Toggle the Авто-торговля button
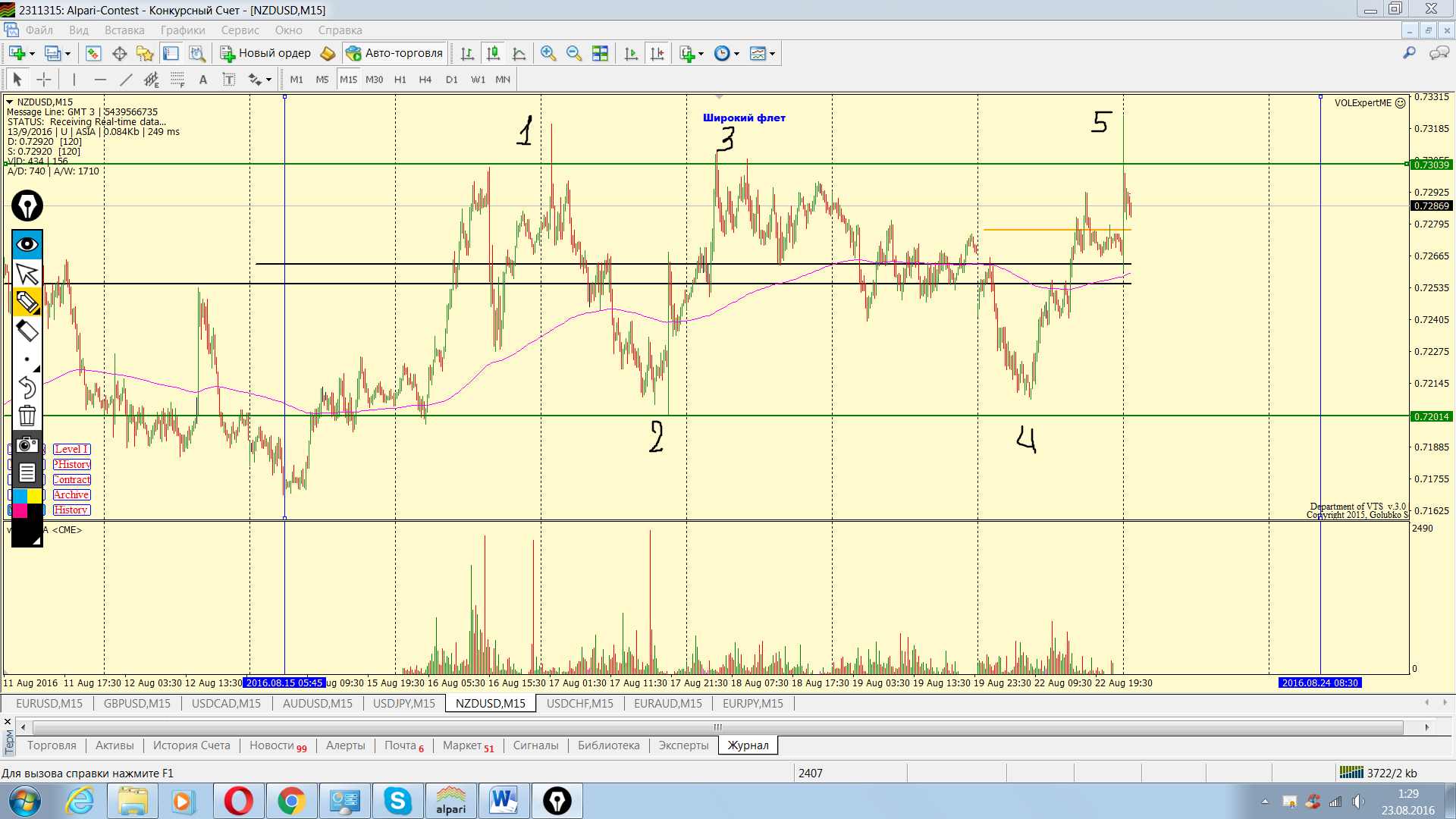The image size is (1456, 819). 394,53
